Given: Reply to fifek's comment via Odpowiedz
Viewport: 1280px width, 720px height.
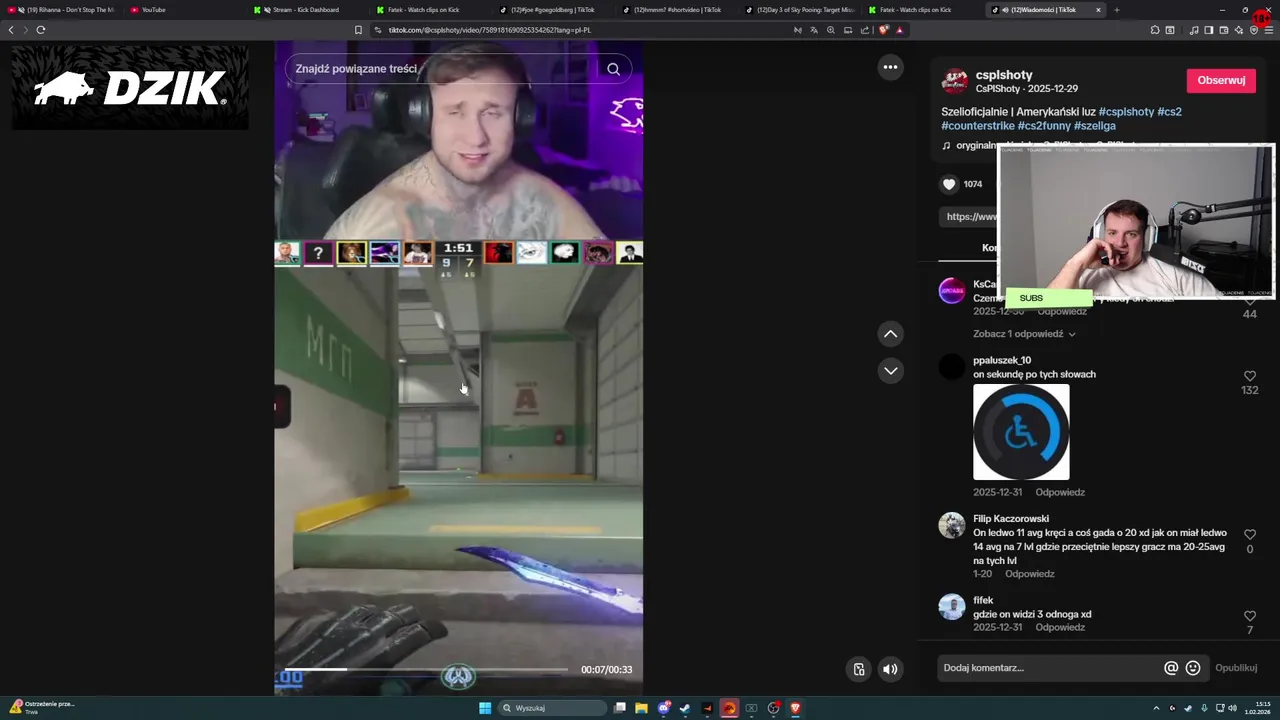Looking at the screenshot, I should pos(1060,627).
